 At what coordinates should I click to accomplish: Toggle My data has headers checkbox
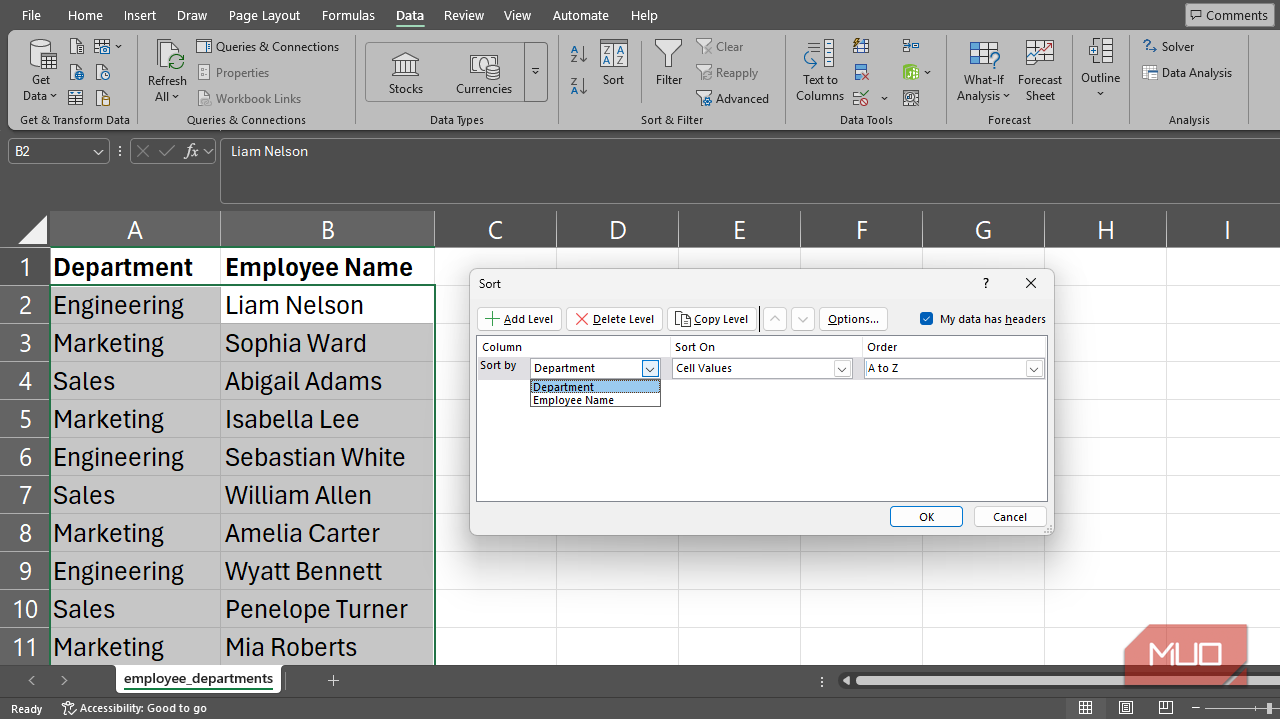point(926,319)
